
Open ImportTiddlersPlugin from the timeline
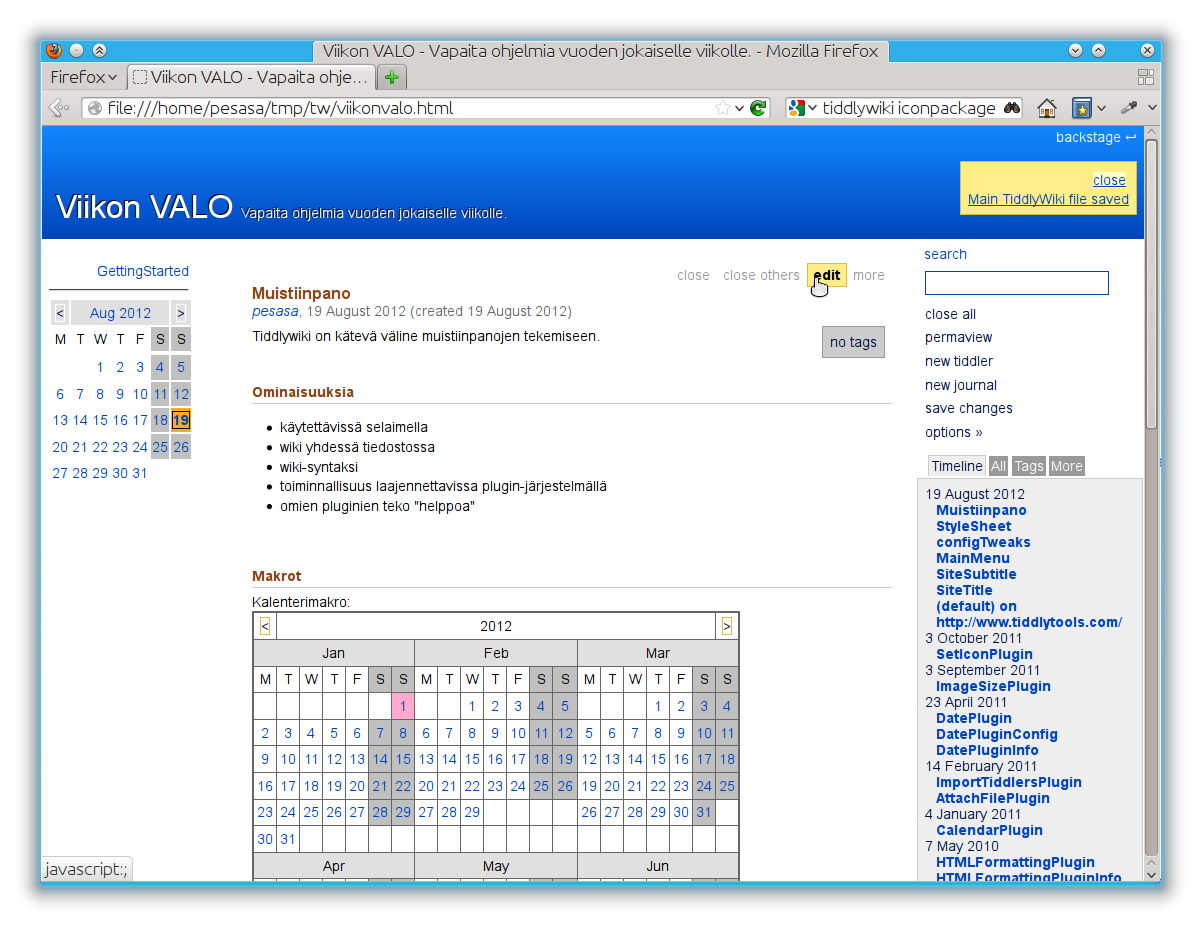[x=1009, y=782]
